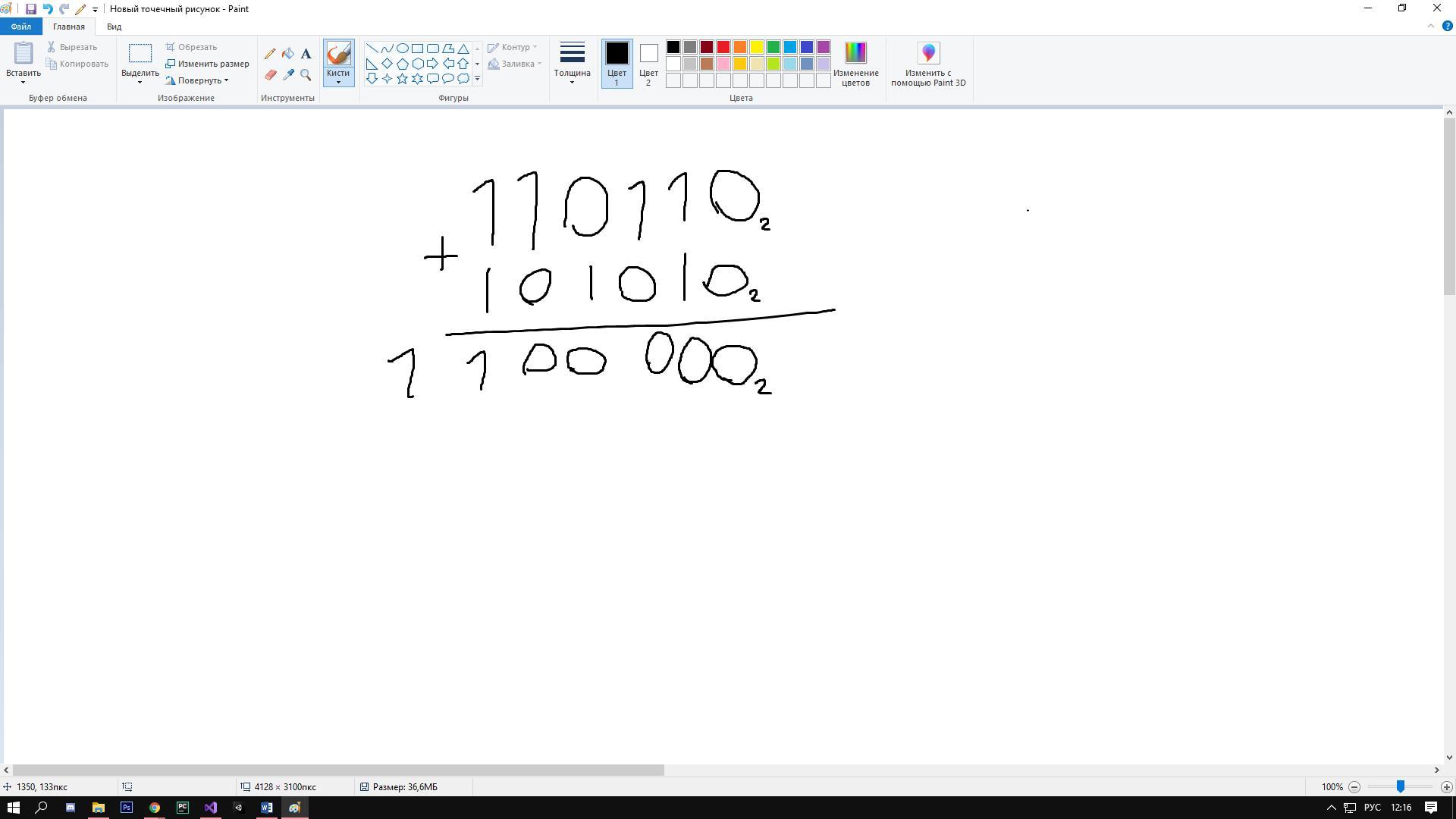1456x819 pixels.
Task: Select the Magnifier tool
Action: click(x=306, y=75)
